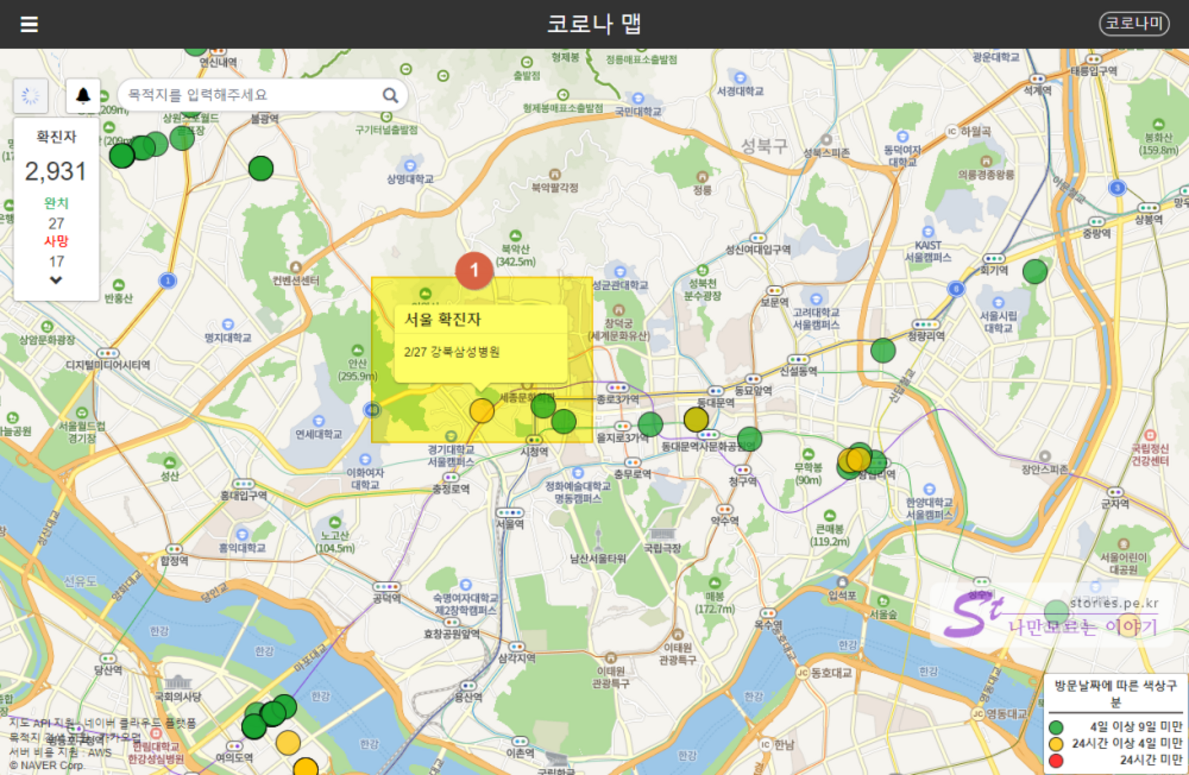The image size is (1189, 775).
Task: Open the NAVER Corp. copyright link
Action: click(x=46, y=765)
